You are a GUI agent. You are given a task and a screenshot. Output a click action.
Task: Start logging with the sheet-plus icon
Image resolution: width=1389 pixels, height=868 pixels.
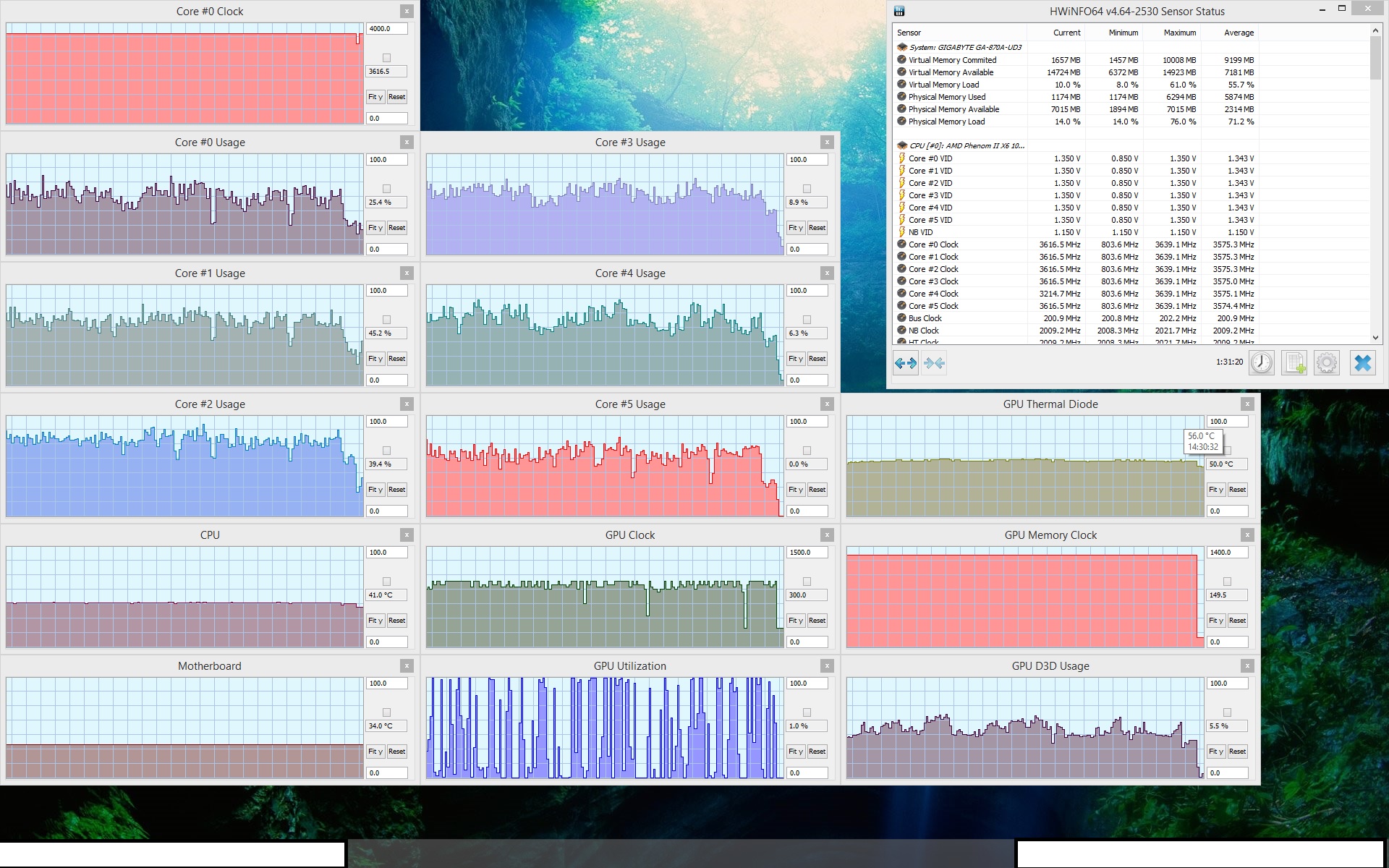(x=1294, y=362)
